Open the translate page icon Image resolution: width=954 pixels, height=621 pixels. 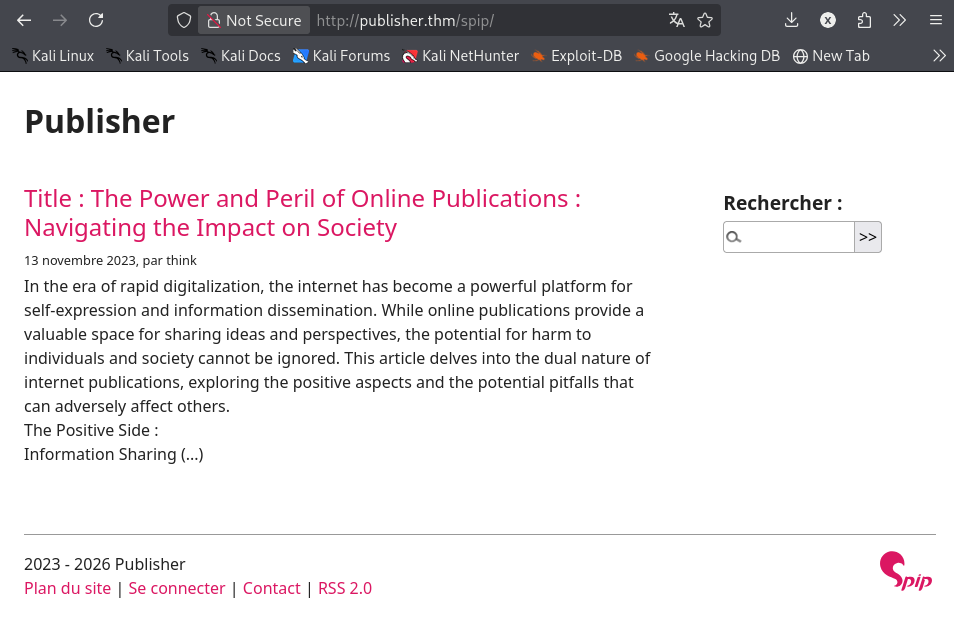(677, 21)
